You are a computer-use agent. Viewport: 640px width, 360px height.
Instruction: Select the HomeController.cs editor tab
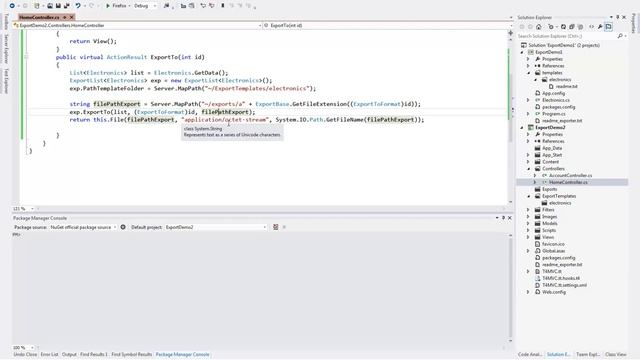click(x=40, y=17)
